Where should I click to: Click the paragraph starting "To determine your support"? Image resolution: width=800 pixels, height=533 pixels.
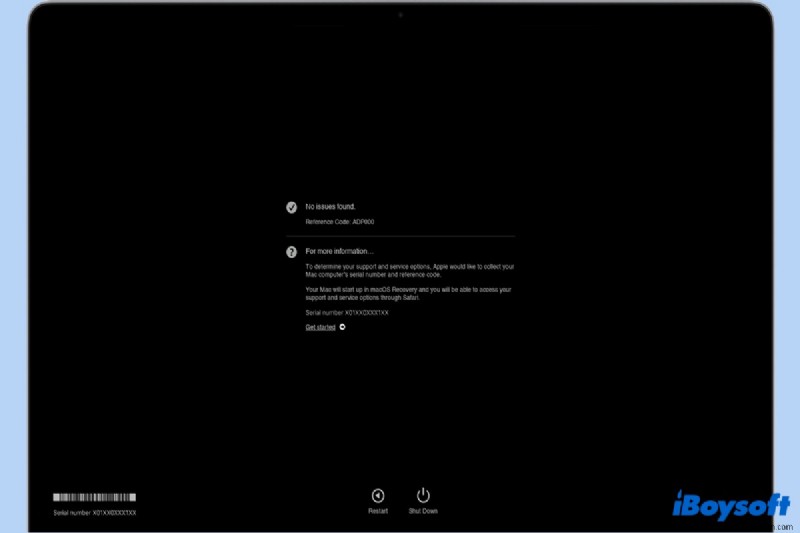[x=410, y=270]
